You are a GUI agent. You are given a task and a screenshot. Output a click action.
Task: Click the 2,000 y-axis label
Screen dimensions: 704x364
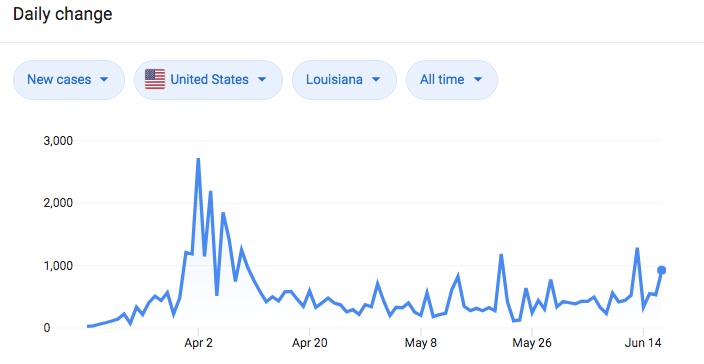coord(58,203)
